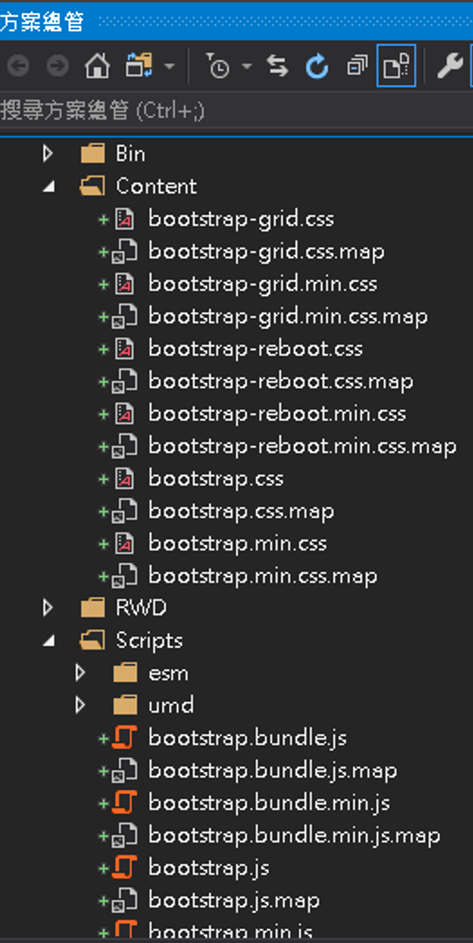Screen dimensions: 473x943
Task: Click the bootstrap.bundle.min.js JavaScript icon
Action: tap(125, 803)
